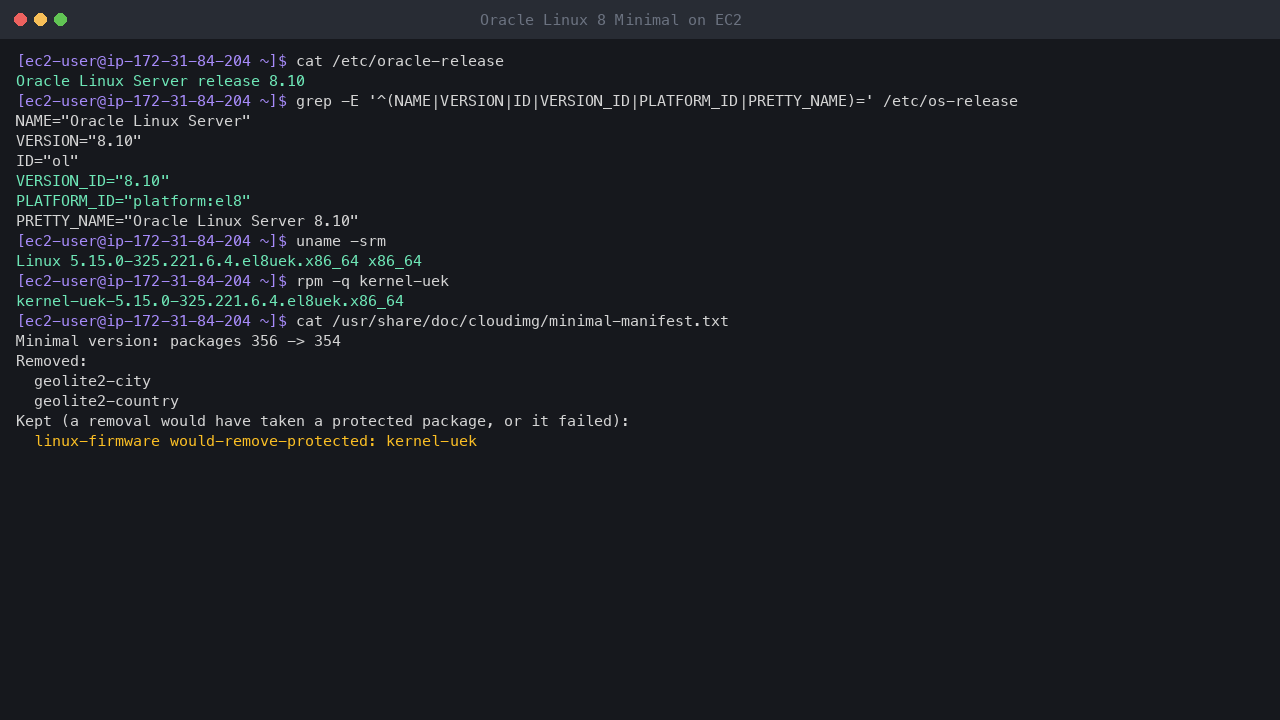
Task: Select the "Oracle Linux Server release 8.10" output line
Action: pyautogui.click(x=160, y=81)
